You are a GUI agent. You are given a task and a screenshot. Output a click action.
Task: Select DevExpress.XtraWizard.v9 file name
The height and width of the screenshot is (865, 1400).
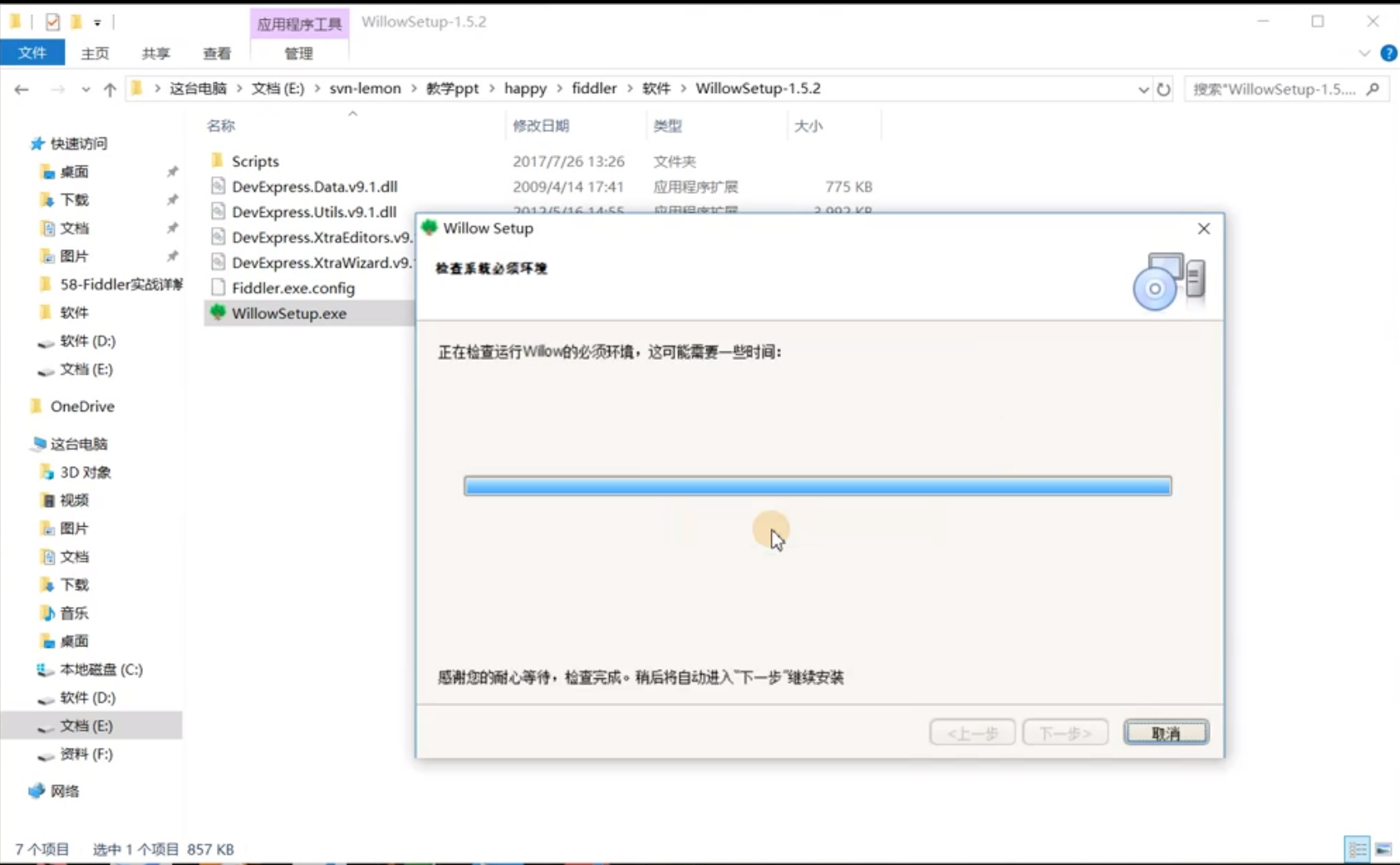tap(322, 263)
